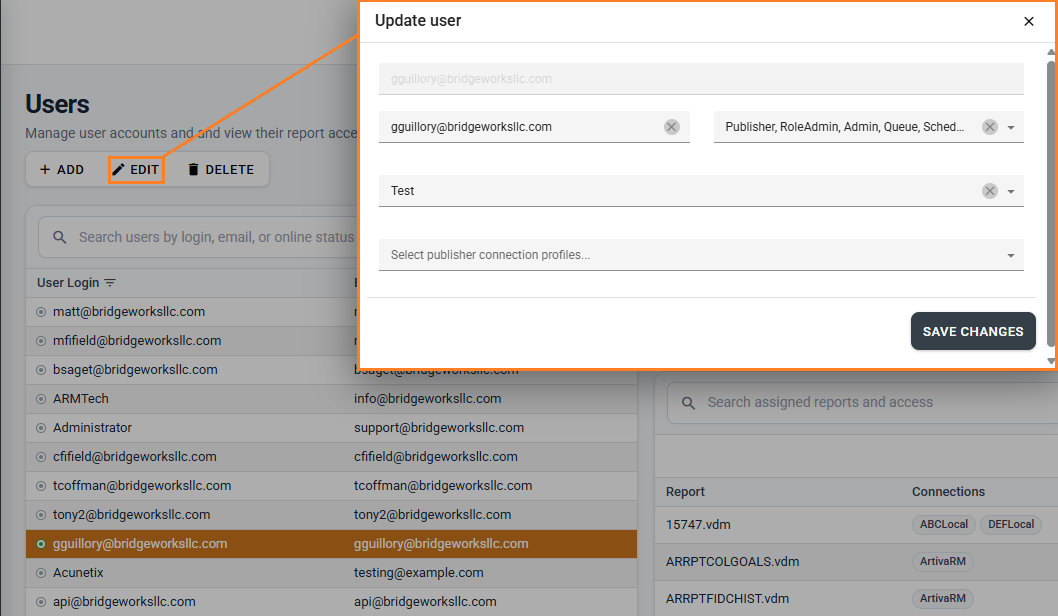Select radio for cfifield@bridgeworksllc.com
The image size is (1058, 616).
click(41, 457)
